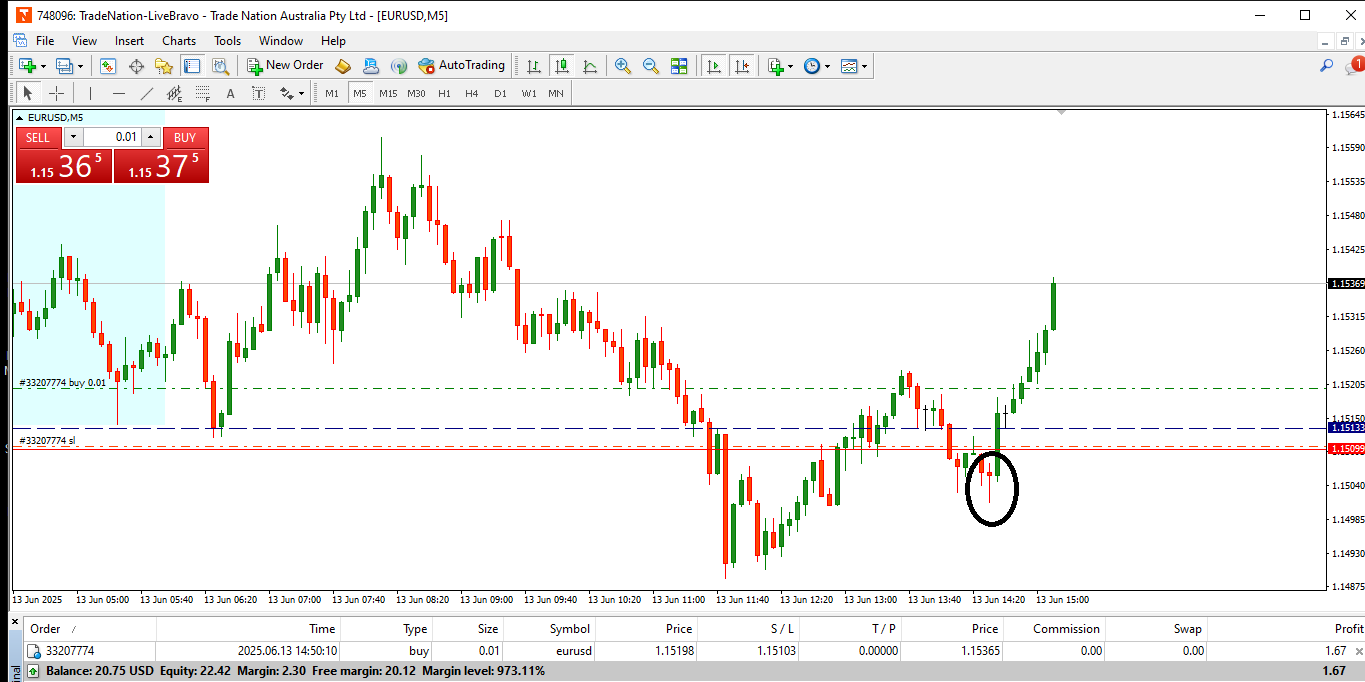
Task: Toggle the Chart Shift option
Action: tap(742, 66)
